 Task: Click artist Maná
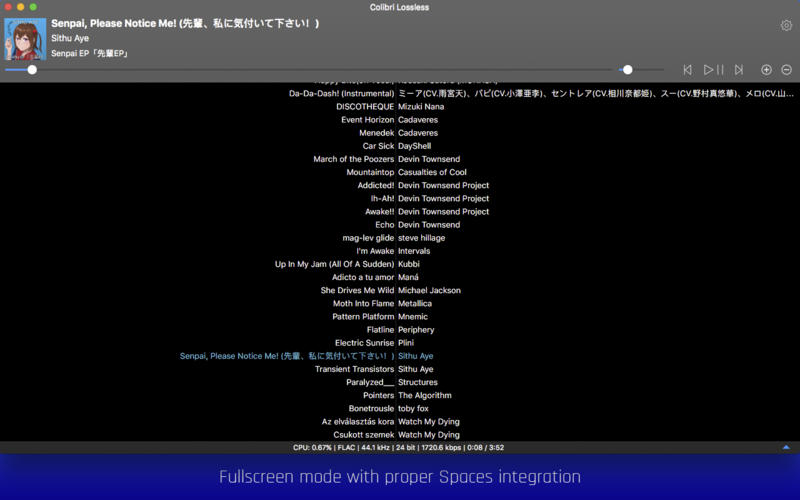click(x=408, y=278)
